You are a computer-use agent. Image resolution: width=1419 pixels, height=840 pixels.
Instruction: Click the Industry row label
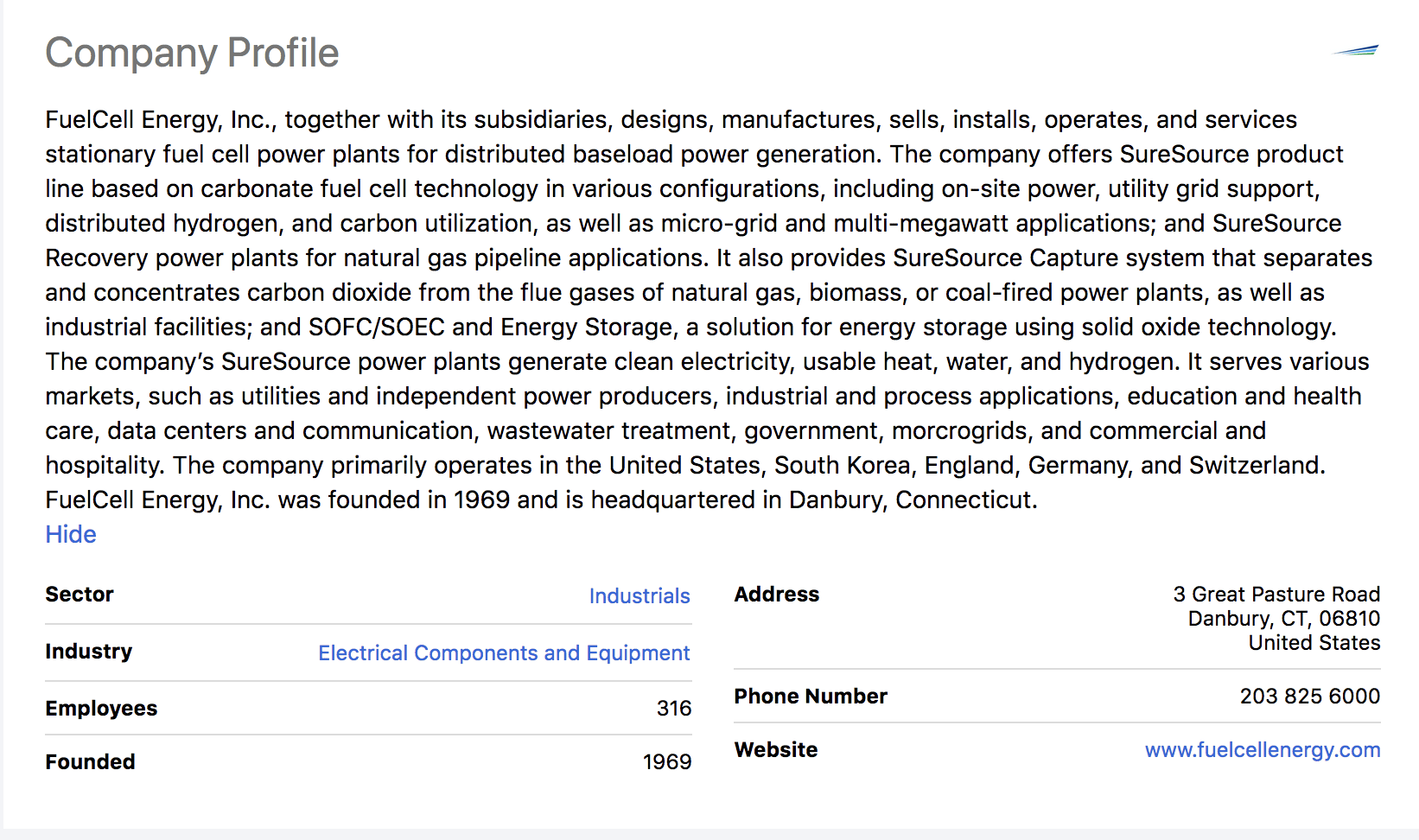88,651
